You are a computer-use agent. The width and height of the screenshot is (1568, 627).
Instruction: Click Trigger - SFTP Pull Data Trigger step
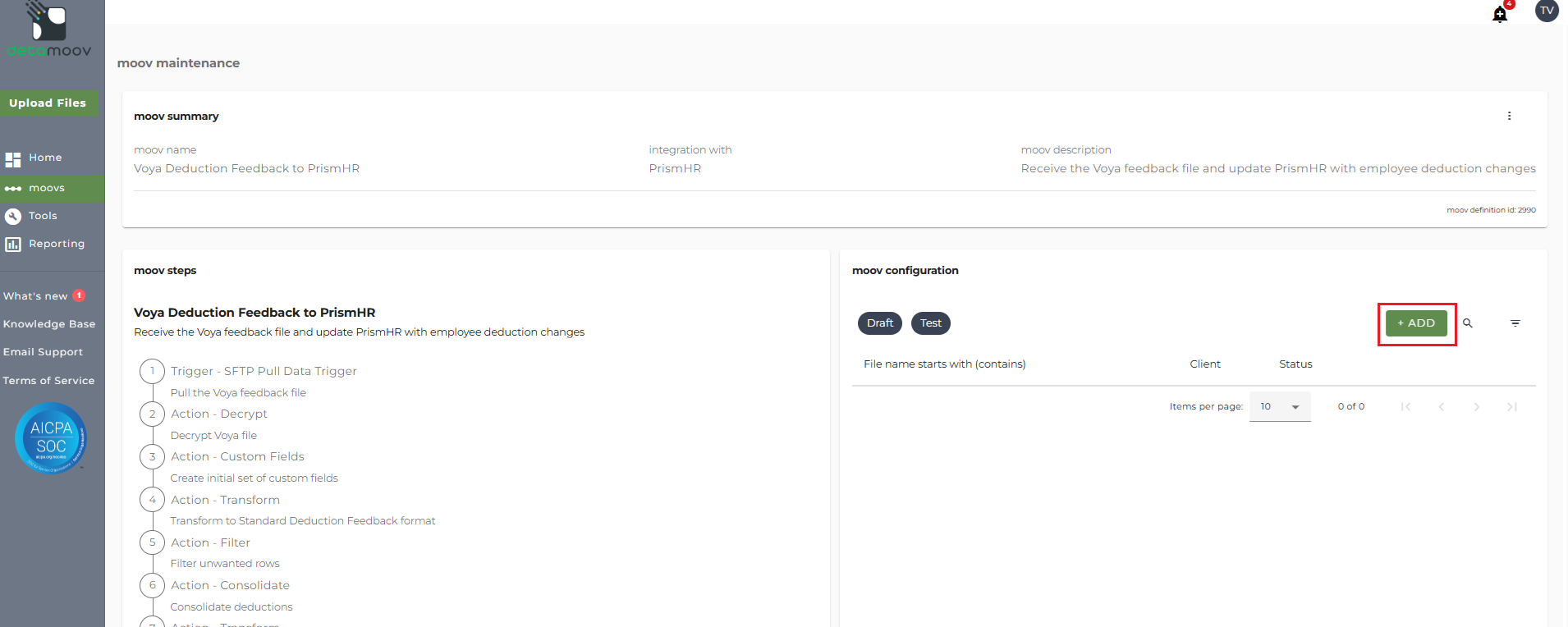[264, 371]
